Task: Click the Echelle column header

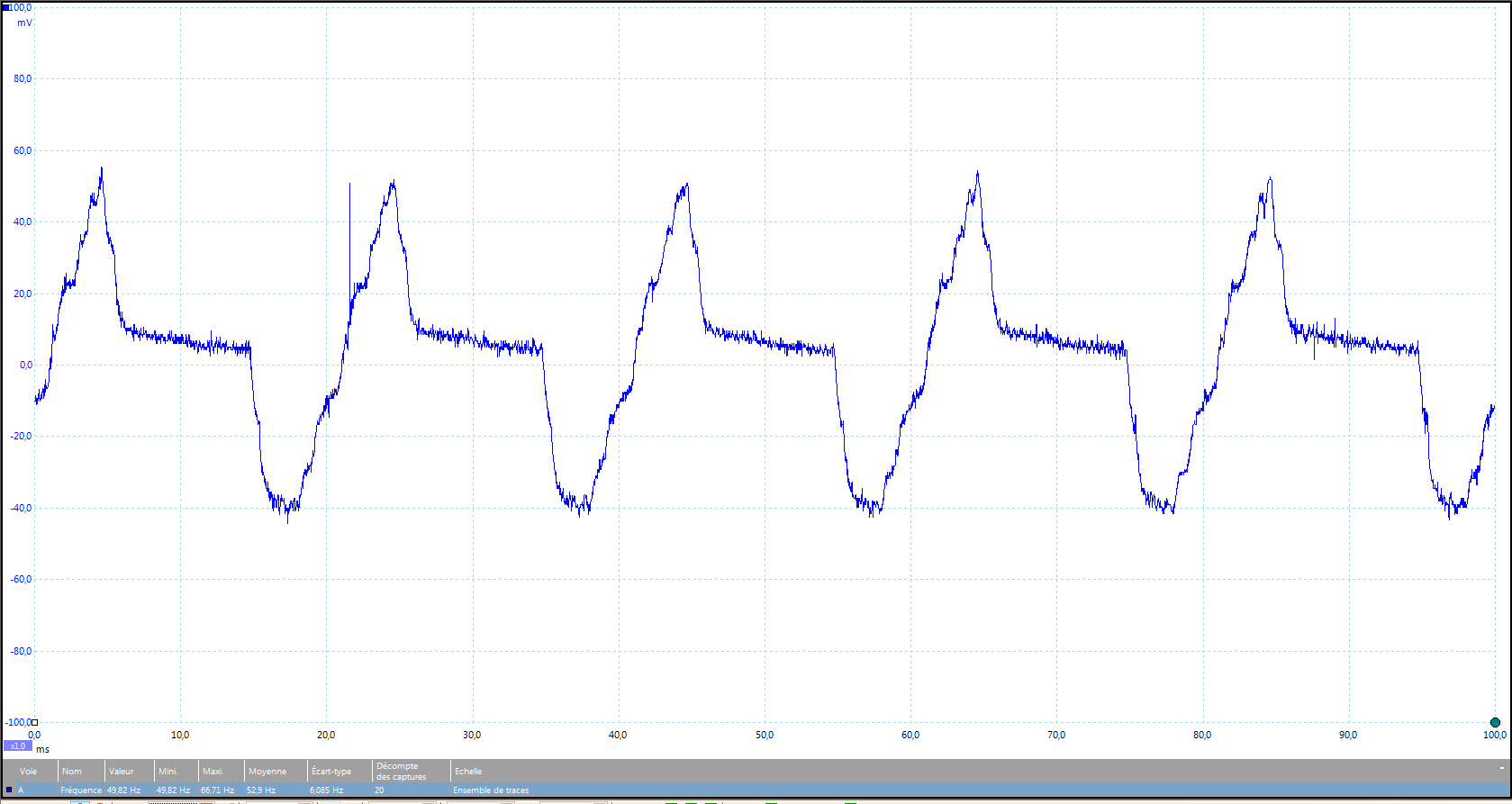Action: [x=468, y=772]
